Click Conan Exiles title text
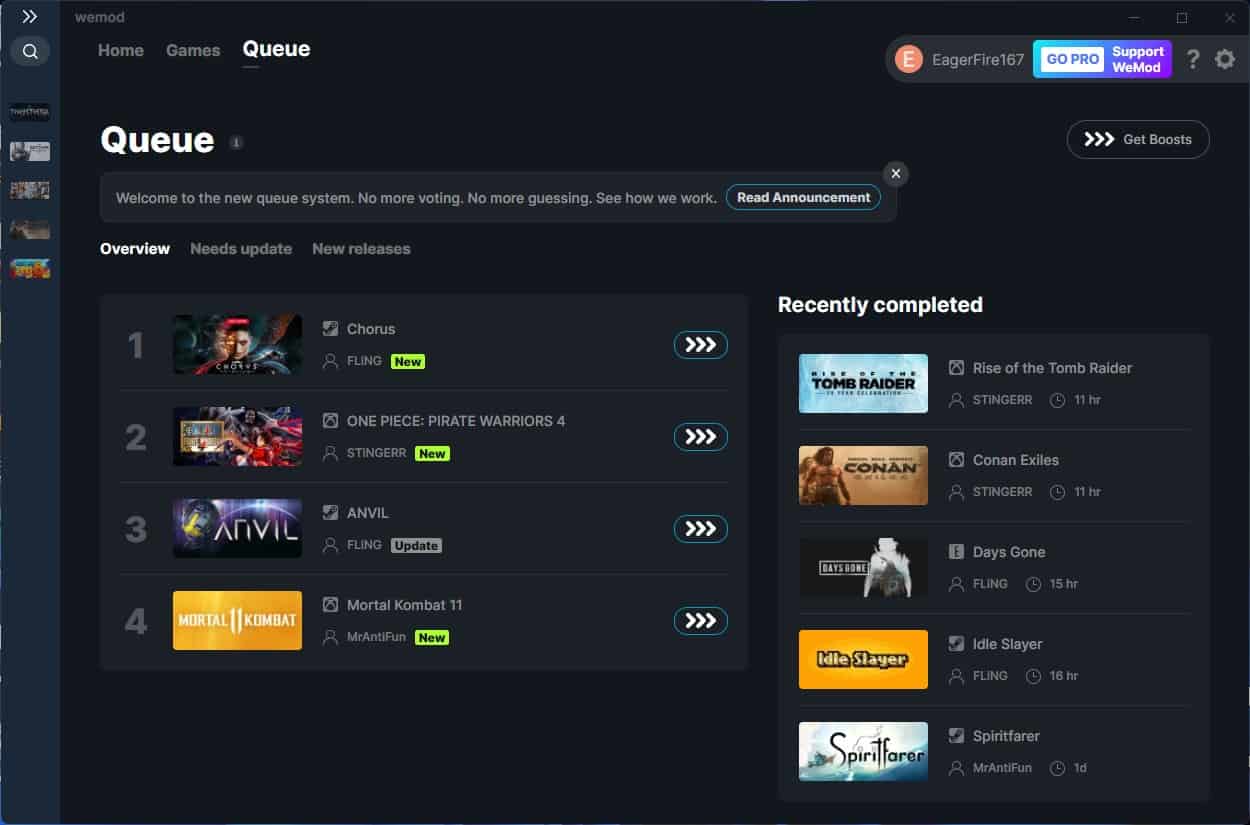This screenshot has width=1250, height=825. click(1016, 460)
